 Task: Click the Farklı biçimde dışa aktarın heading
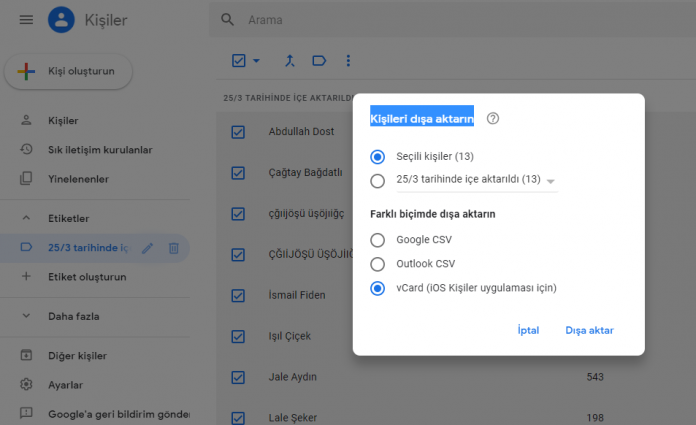[433, 214]
